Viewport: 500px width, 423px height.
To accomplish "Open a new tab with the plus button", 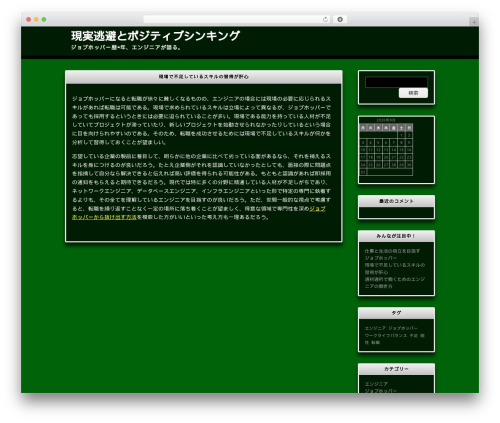I will 474,22.
